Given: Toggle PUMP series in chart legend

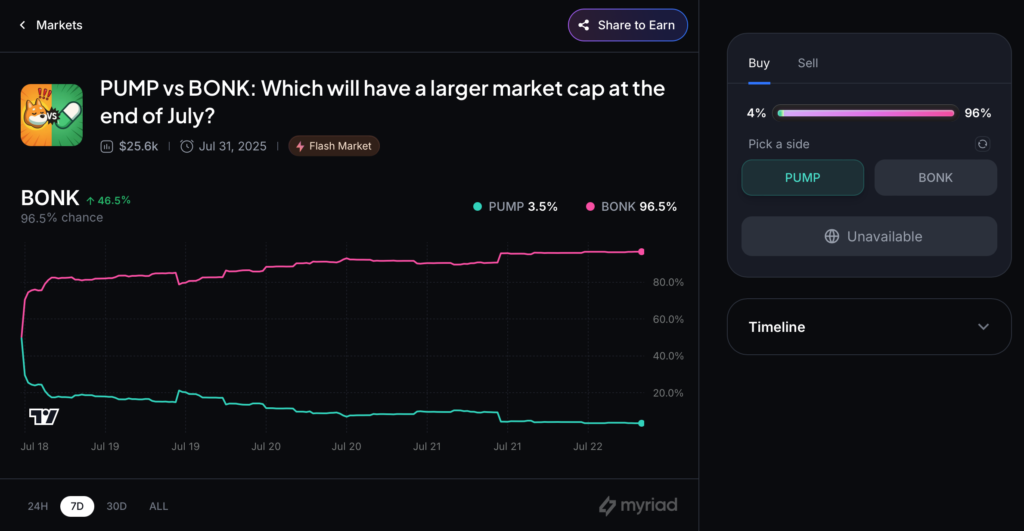Looking at the screenshot, I should tap(515, 207).
